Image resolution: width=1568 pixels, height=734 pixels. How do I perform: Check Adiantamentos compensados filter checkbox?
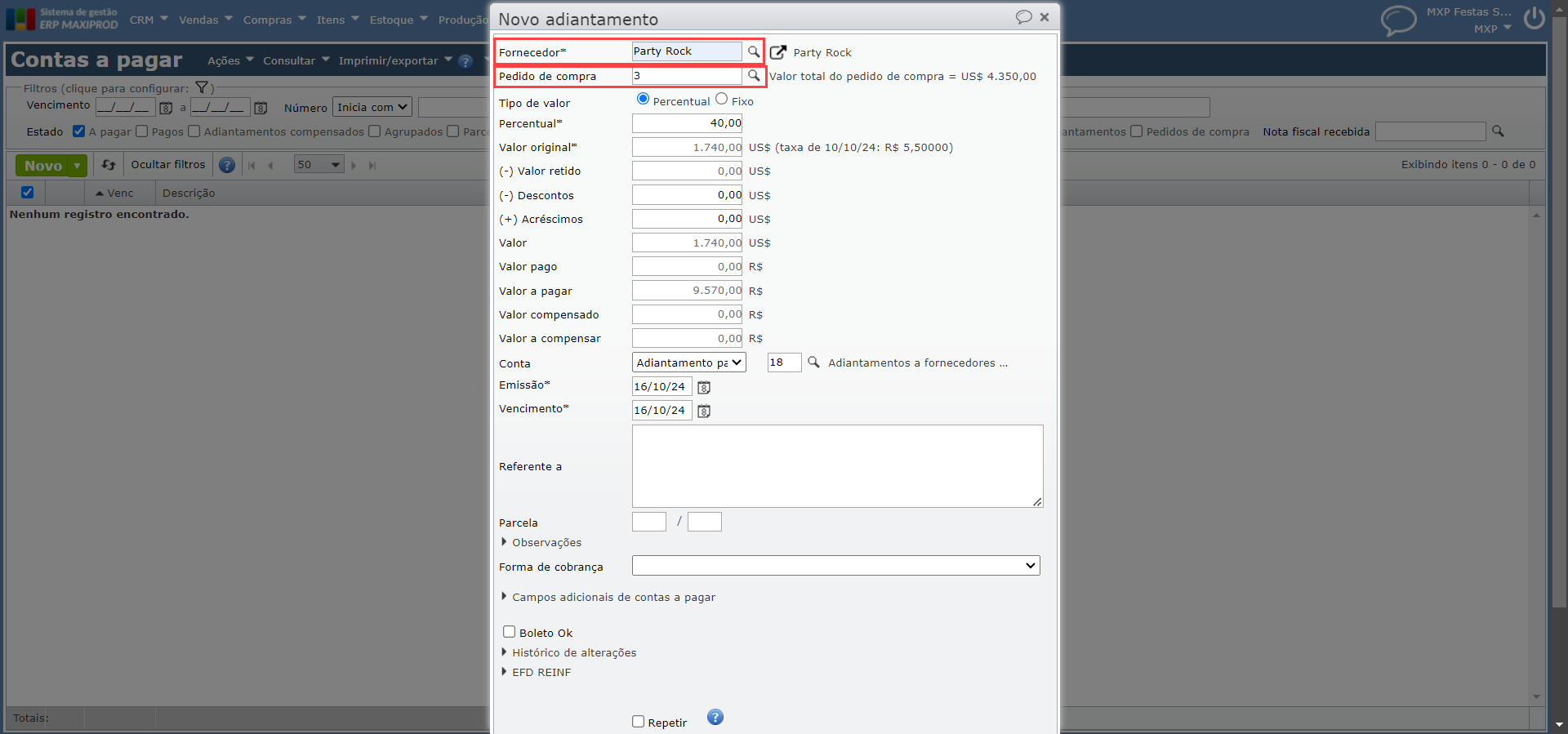(x=194, y=131)
